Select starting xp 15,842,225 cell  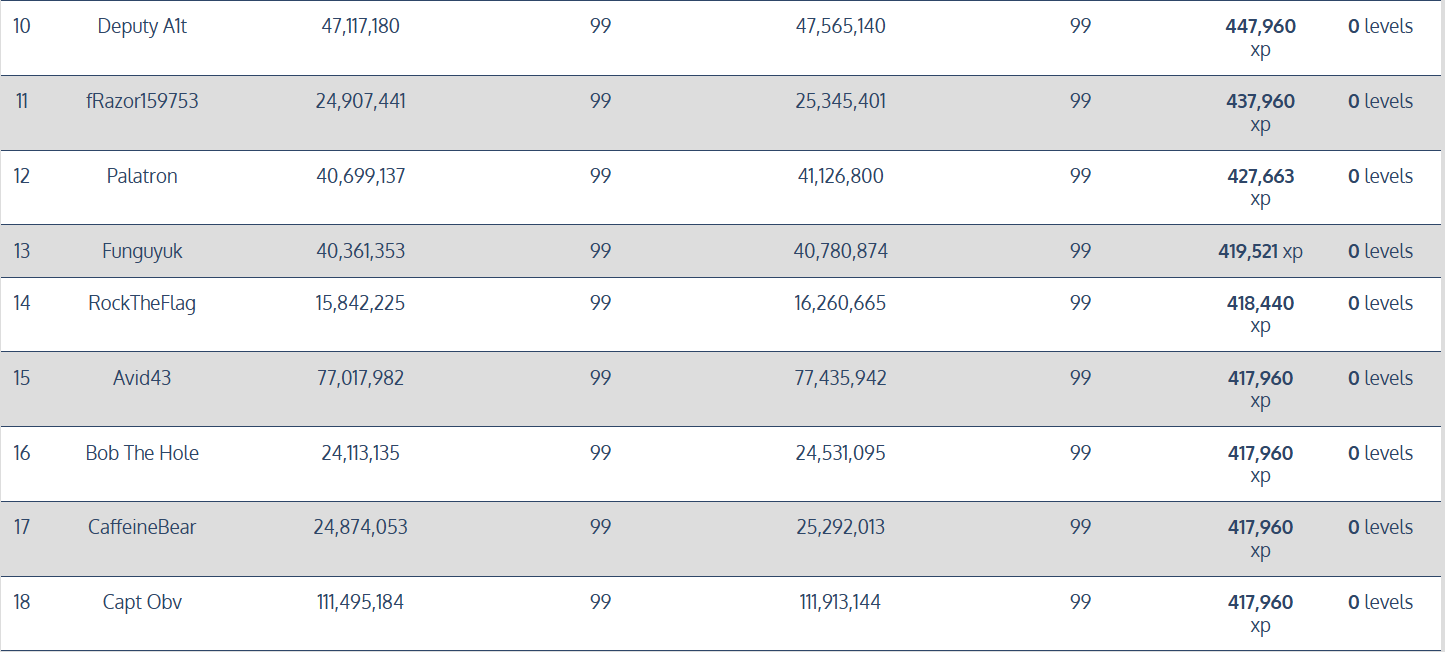click(x=360, y=303)
